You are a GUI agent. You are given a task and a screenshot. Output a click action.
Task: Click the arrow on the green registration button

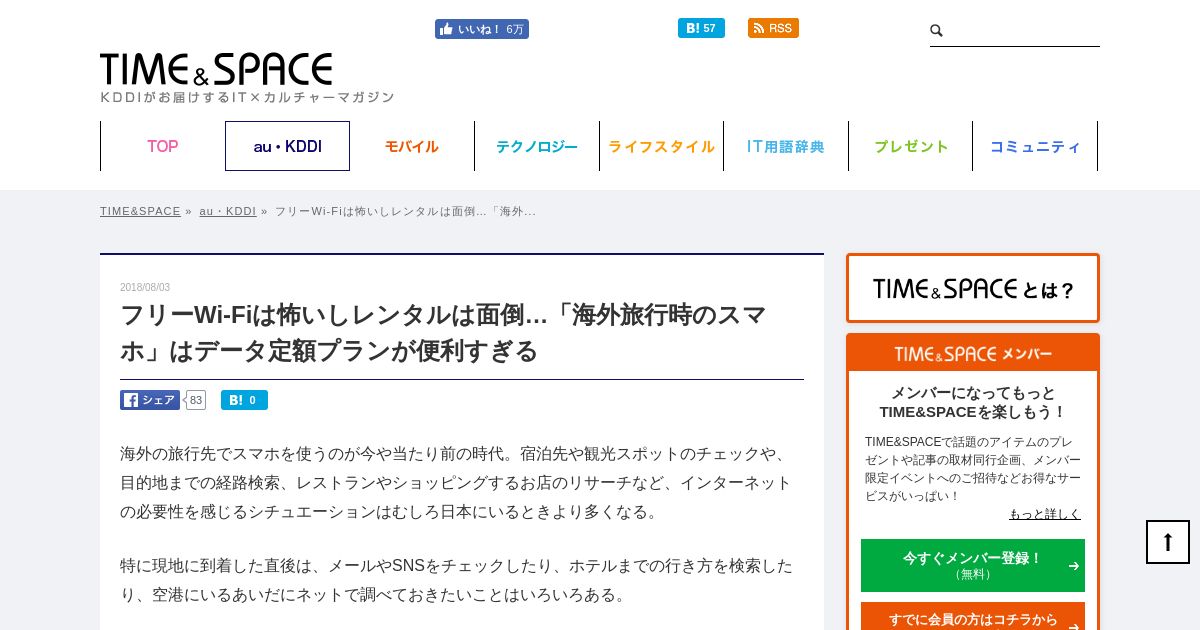1073,566
